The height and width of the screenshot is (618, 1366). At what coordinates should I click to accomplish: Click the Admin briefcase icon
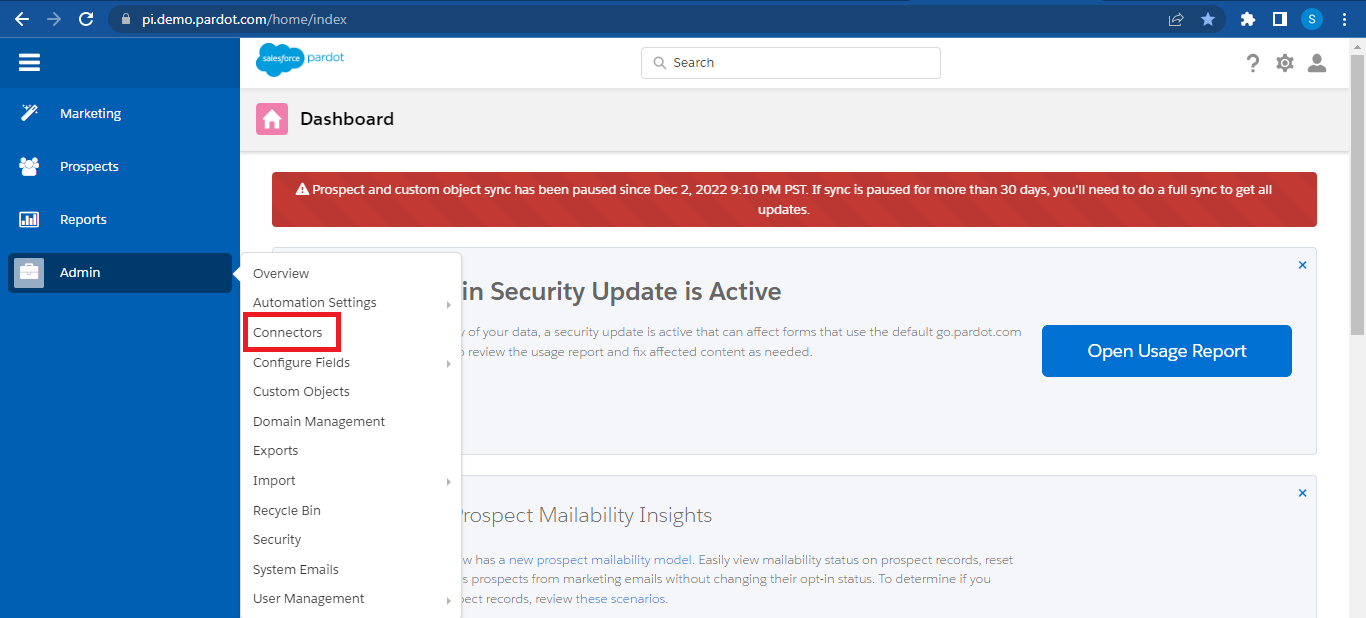coord(29,272)
